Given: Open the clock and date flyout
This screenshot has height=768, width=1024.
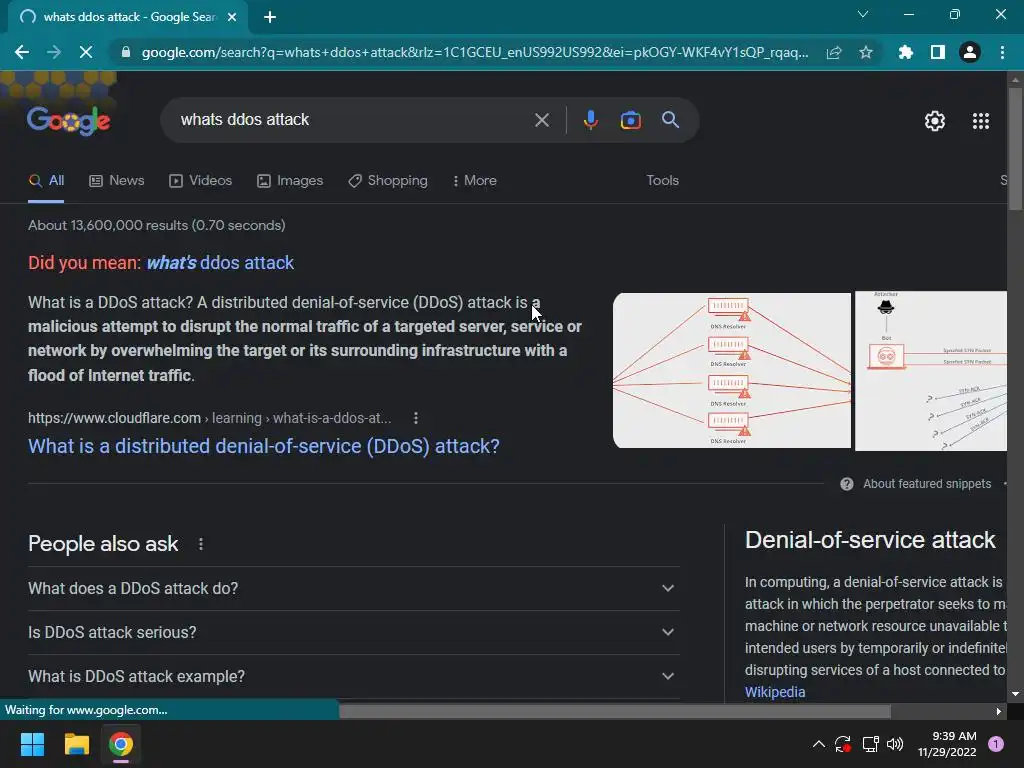Looking at the screenshot, I should point(947,744).
